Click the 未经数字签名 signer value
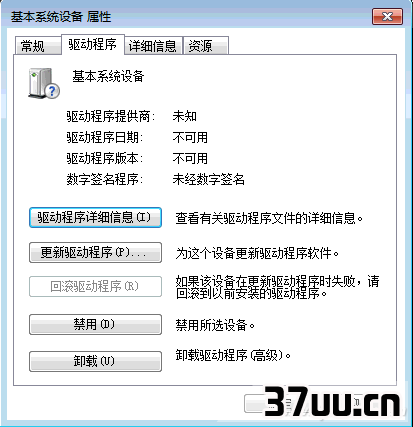The image size is (413, 427). tap(209, 179)
